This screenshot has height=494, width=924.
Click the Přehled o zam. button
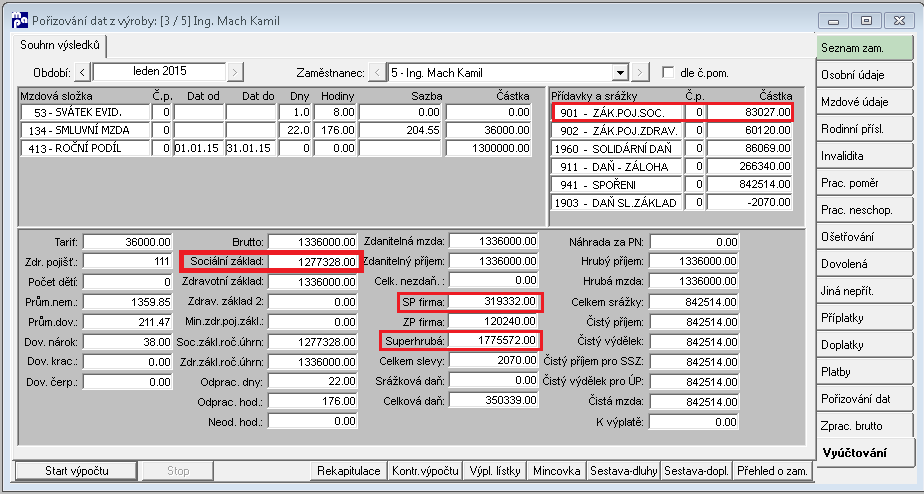coord(773,471)
